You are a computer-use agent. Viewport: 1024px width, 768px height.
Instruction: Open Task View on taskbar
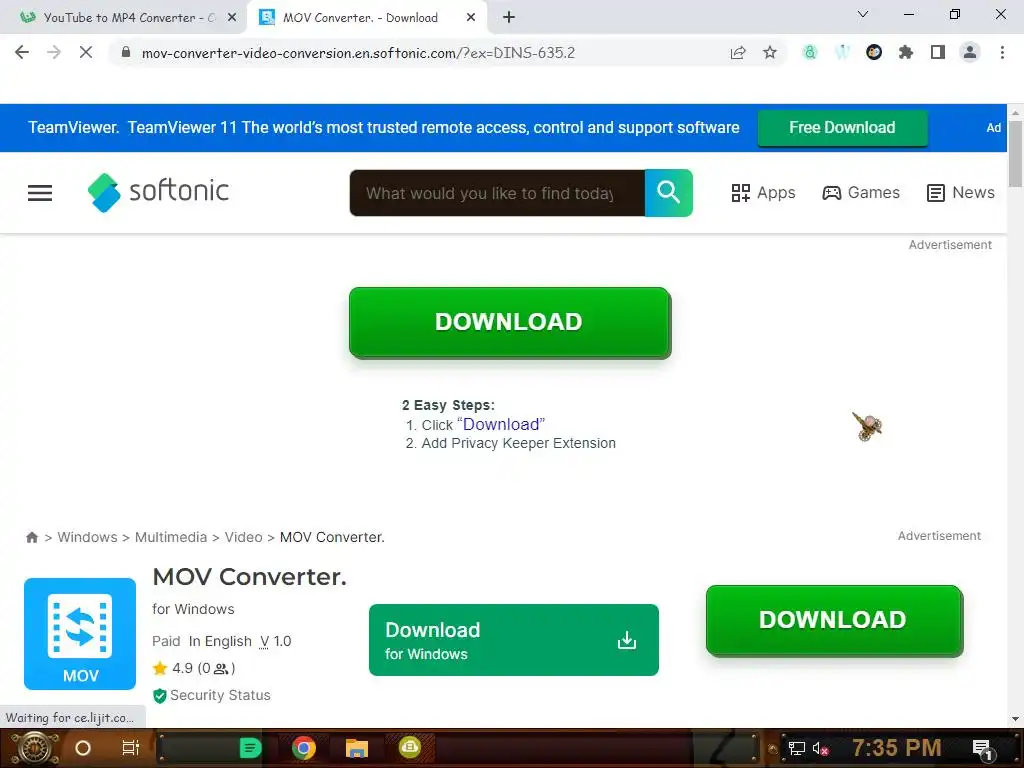click(x=131, y=748)
